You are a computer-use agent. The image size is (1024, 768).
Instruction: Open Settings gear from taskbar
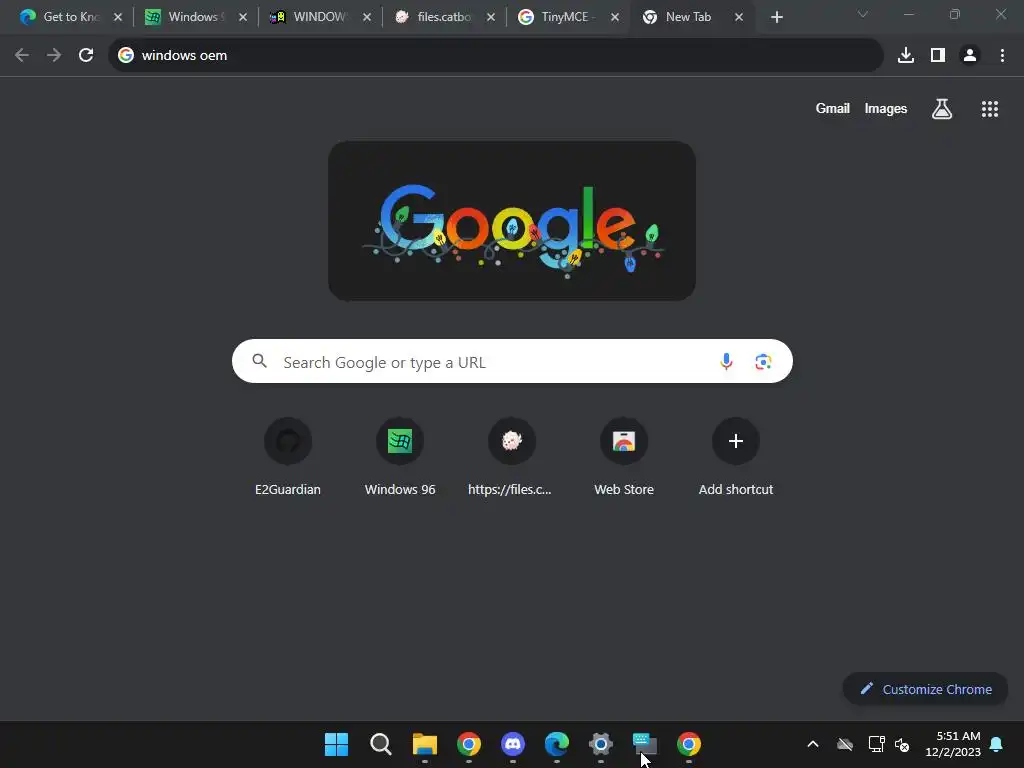[601, 744]
